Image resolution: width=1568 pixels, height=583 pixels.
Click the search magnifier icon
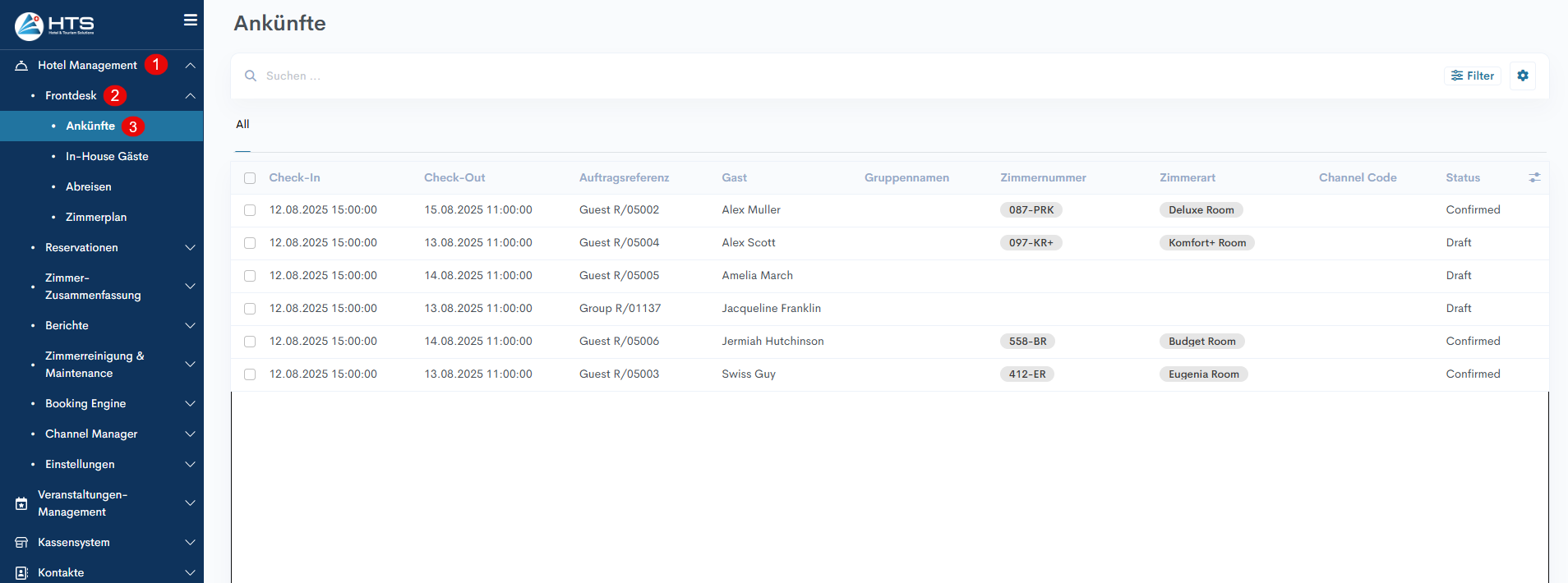pos(251,76)
